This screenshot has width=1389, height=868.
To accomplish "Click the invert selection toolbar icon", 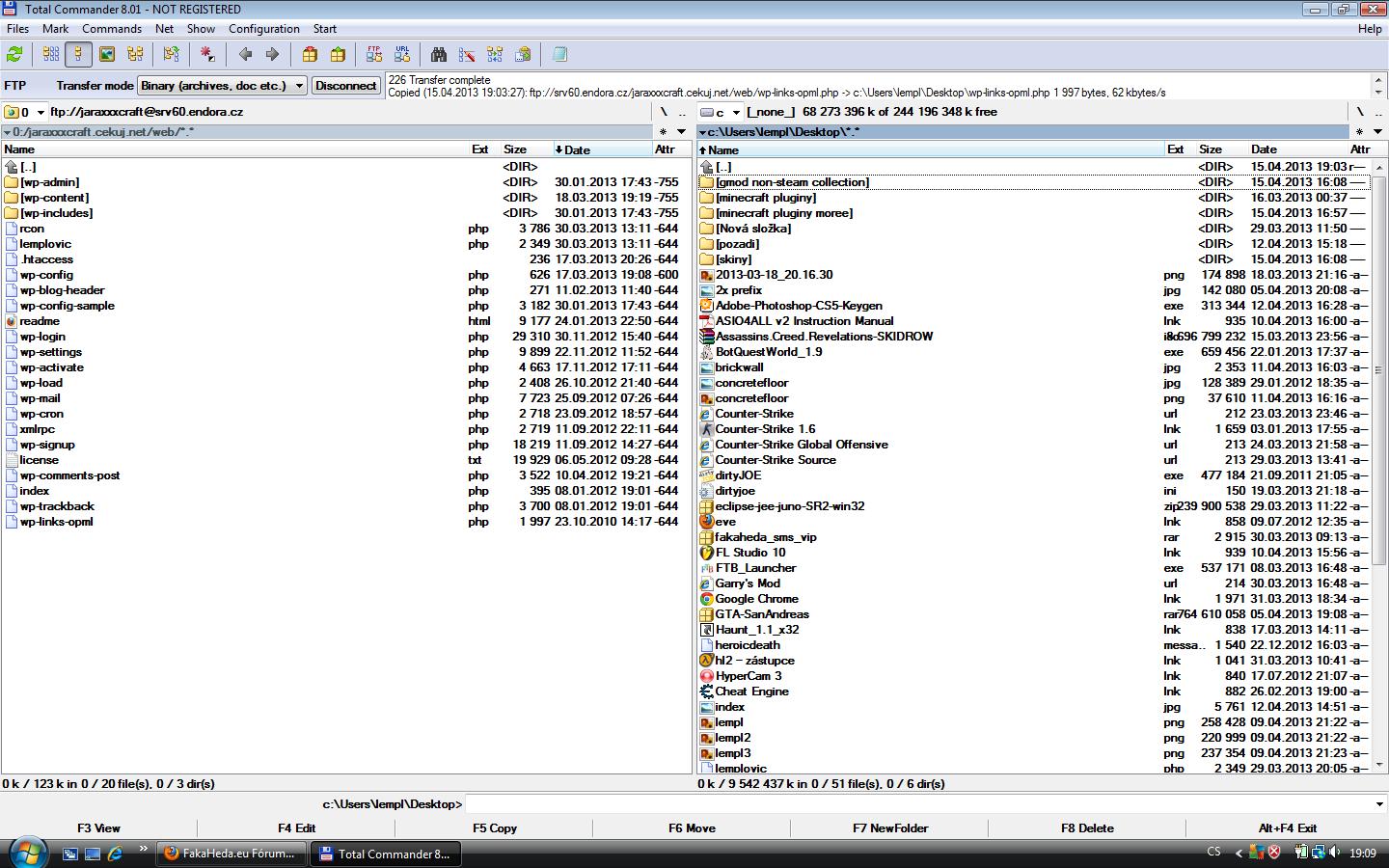I will [172, 55].
